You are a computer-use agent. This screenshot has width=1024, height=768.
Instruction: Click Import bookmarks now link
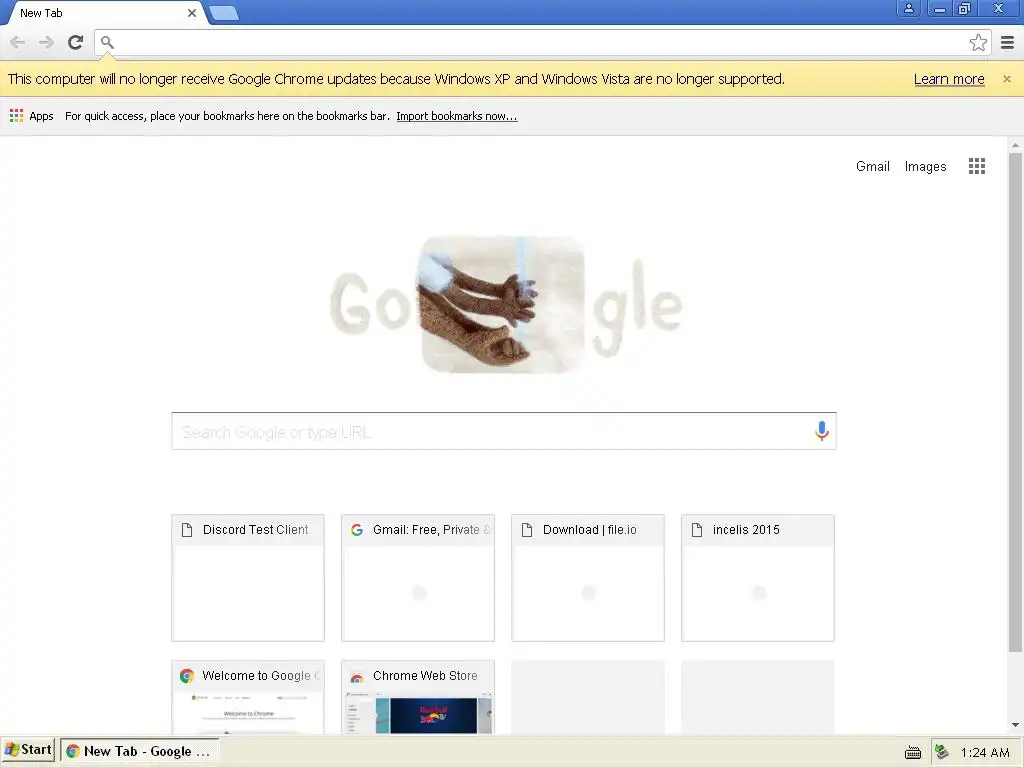456,116
